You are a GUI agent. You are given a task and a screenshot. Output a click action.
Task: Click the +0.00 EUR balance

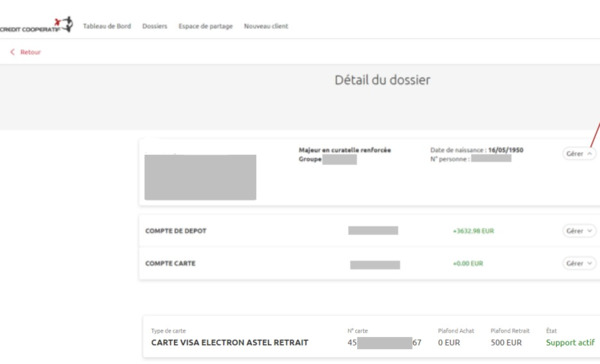[x=468, y=263]
